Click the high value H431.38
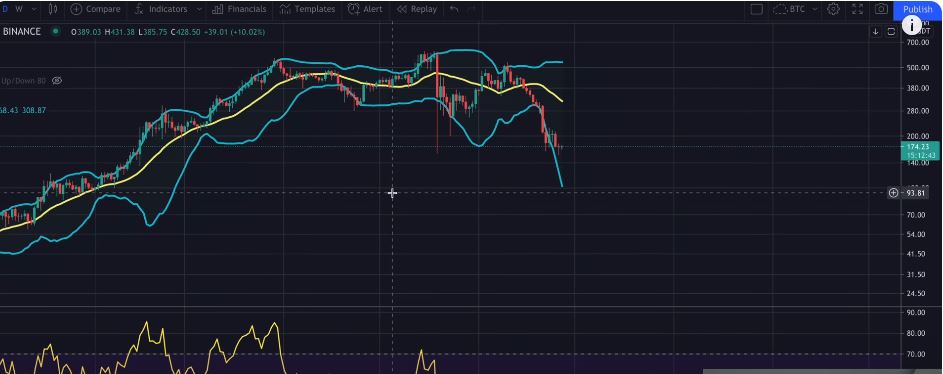943x374 pixels. [120, 32]
